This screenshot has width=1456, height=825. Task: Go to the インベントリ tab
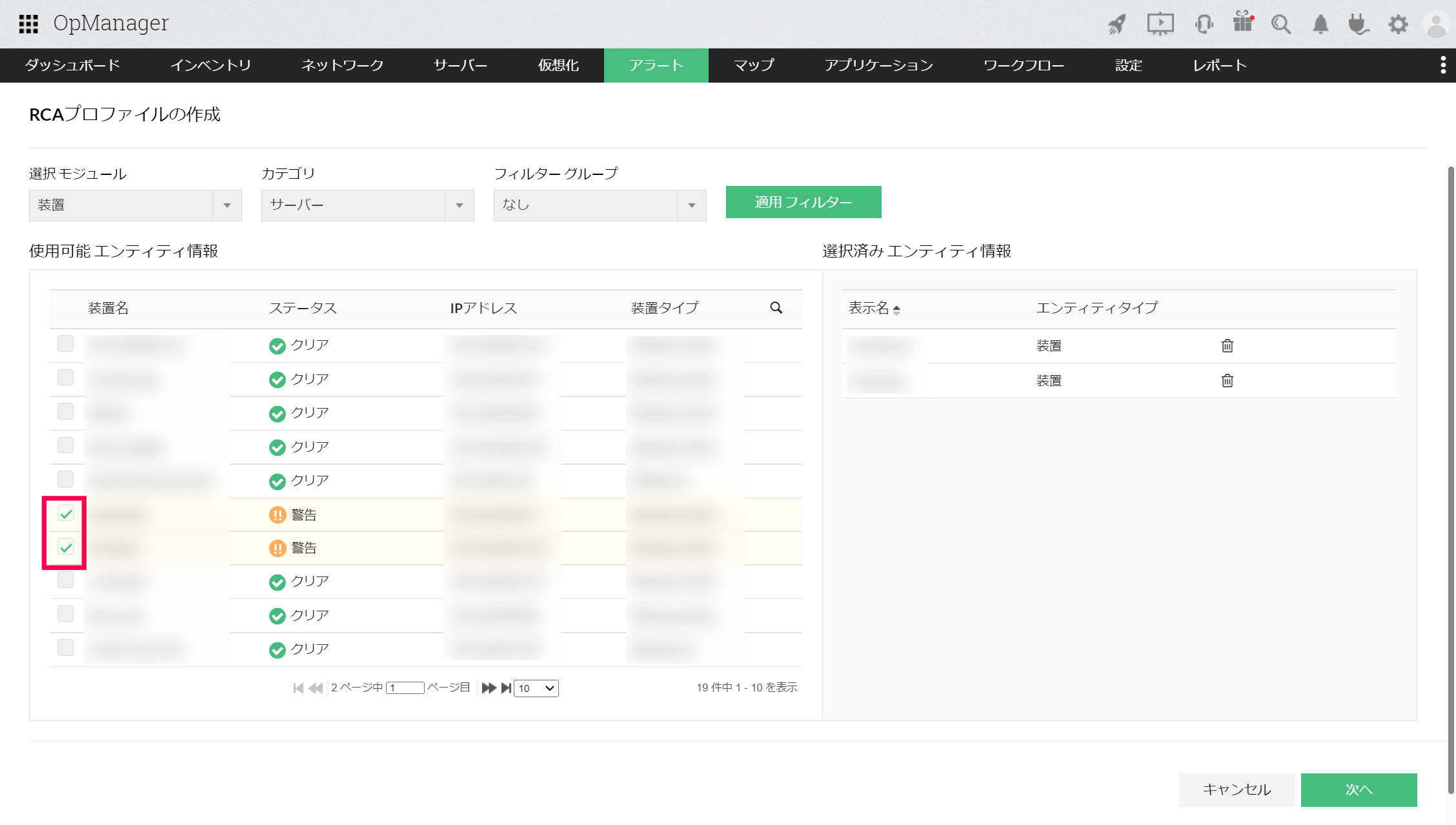pos(210,65)
